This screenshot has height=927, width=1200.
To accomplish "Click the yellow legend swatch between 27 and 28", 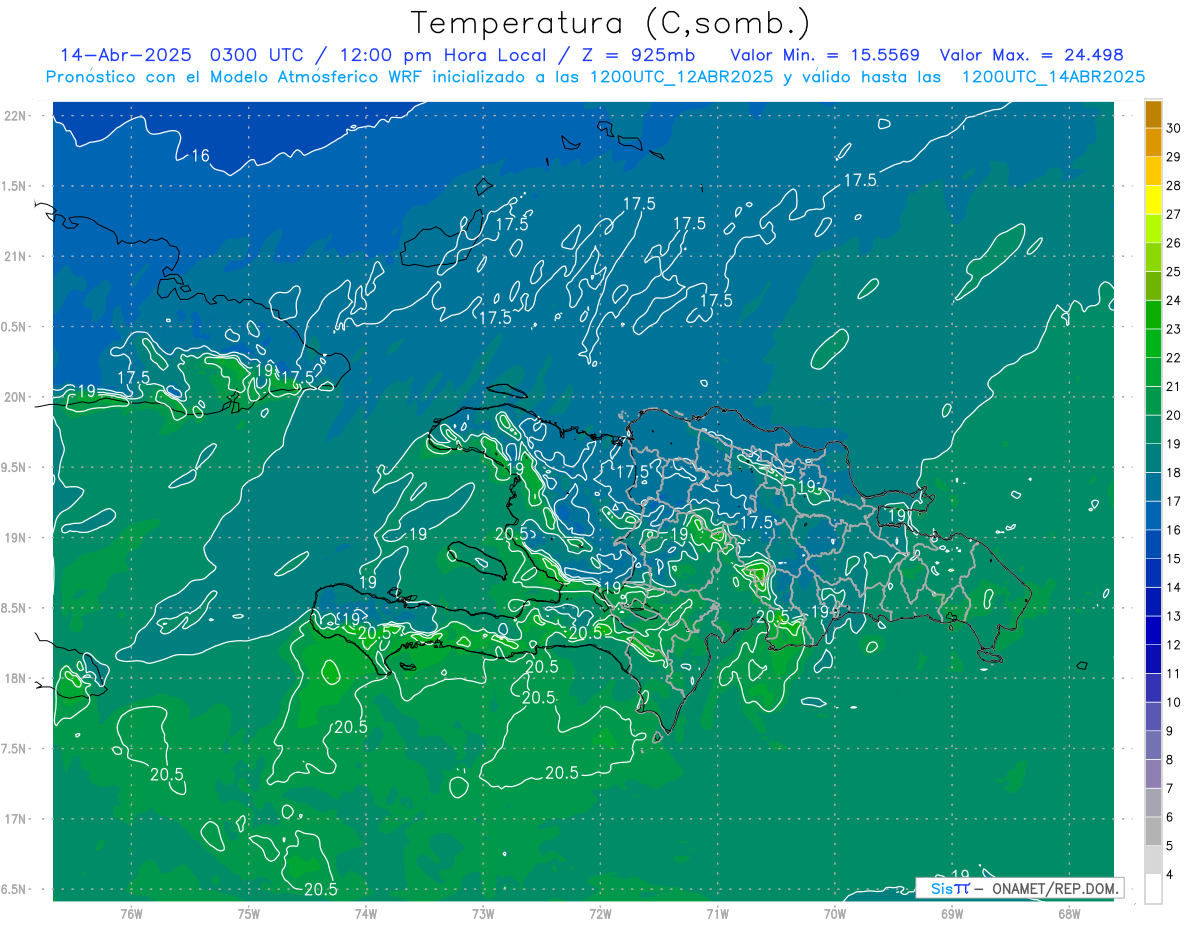I will click(1154, 200).
